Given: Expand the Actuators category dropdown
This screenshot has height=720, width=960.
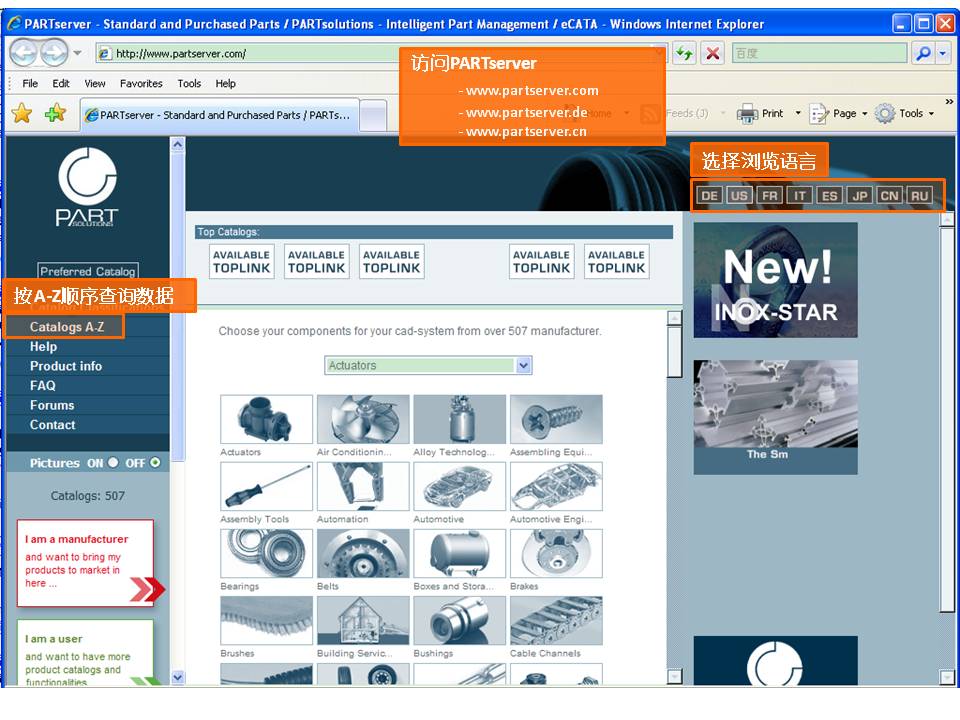Looking at the screenshot, I should [523, 366].
